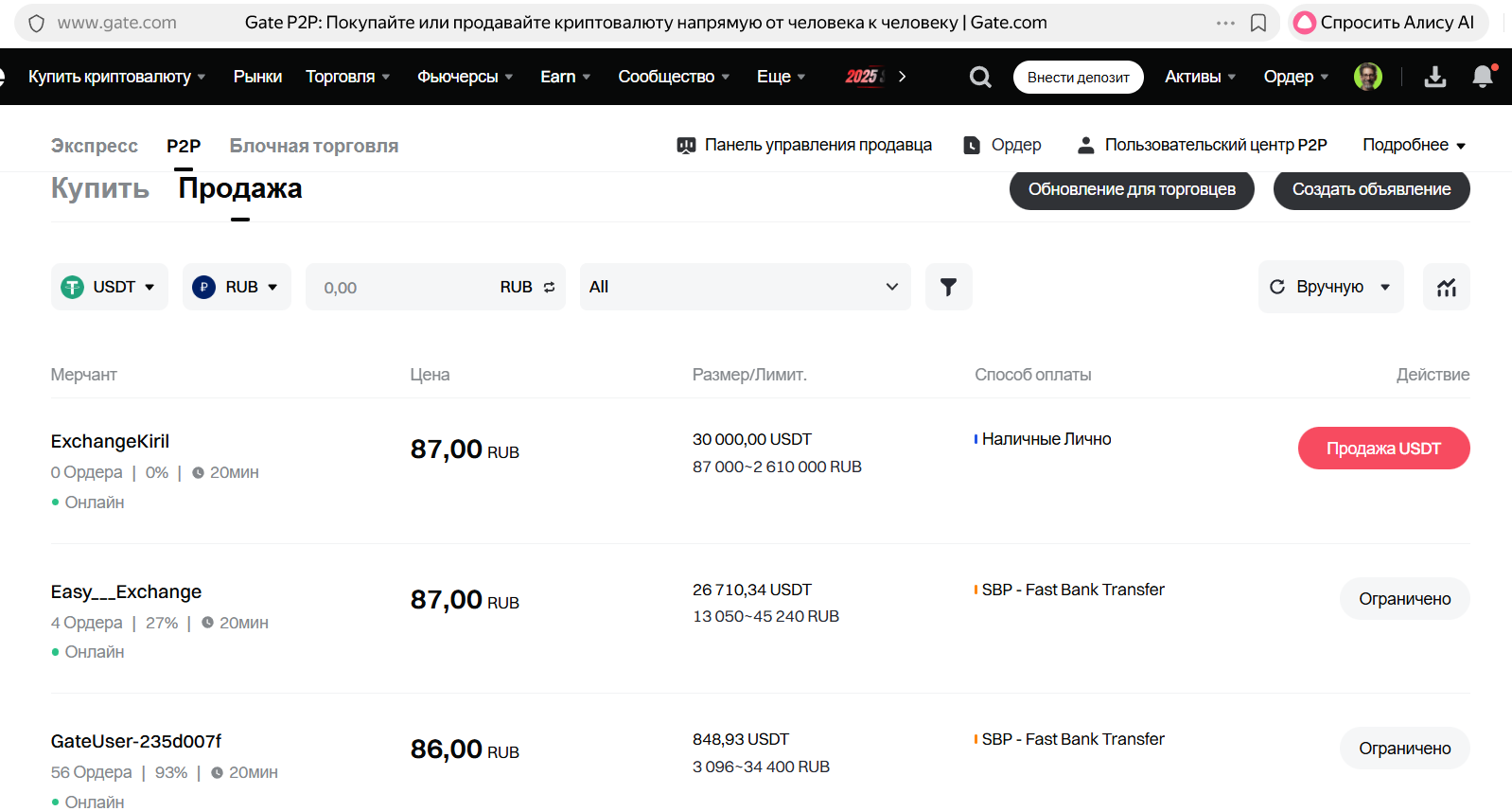The image size is (1512, 811).
Task: Open the Вручную refresh mode dropdown
Action: tap(1330, 287)
